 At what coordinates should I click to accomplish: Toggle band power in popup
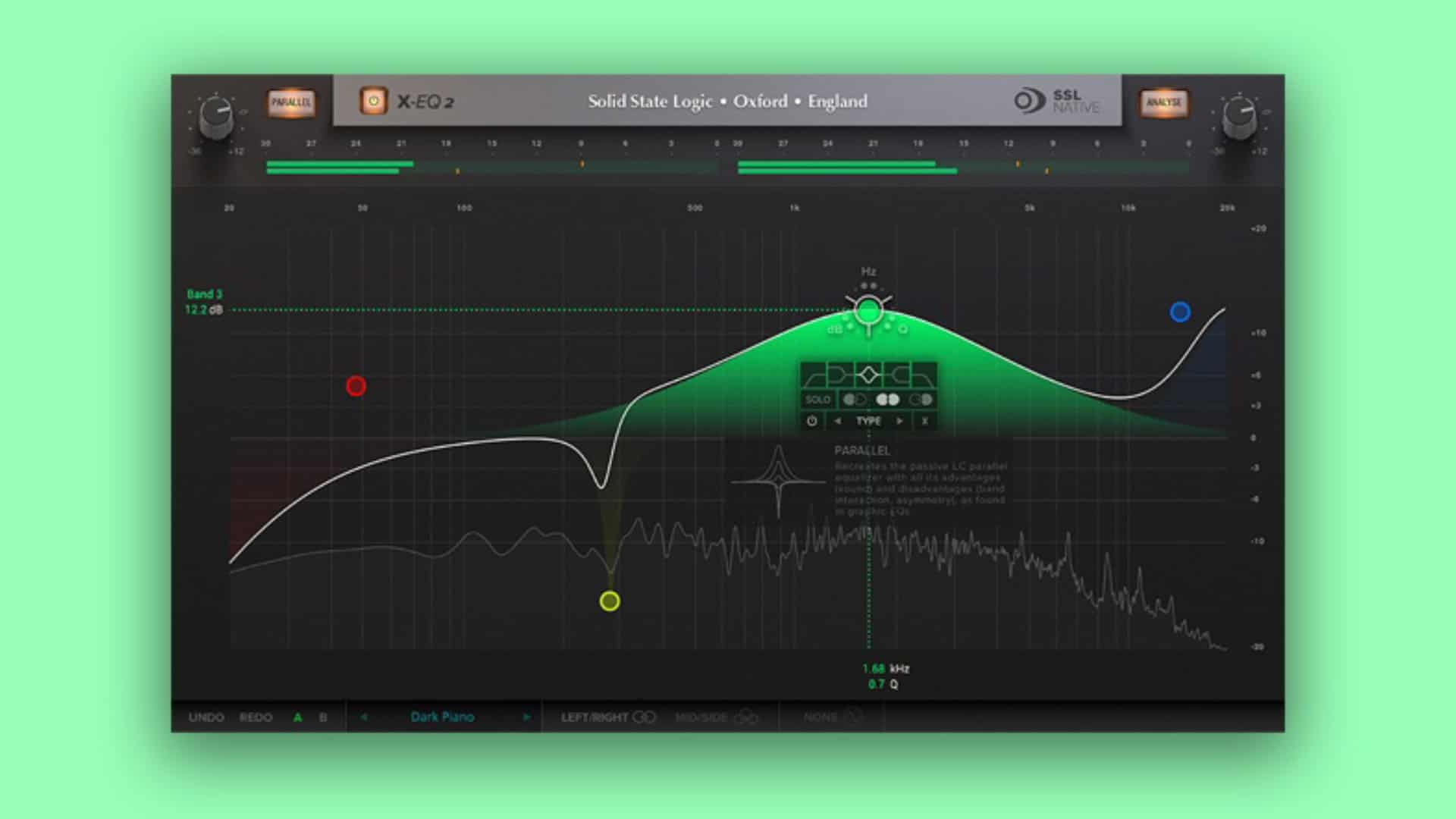pyautogui.click(x=812, y=421)
